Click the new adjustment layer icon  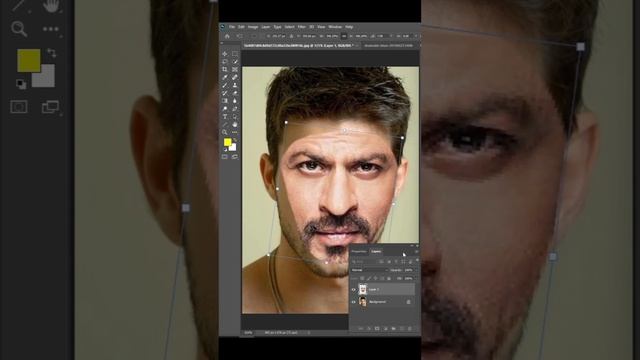tap(385, 328)
